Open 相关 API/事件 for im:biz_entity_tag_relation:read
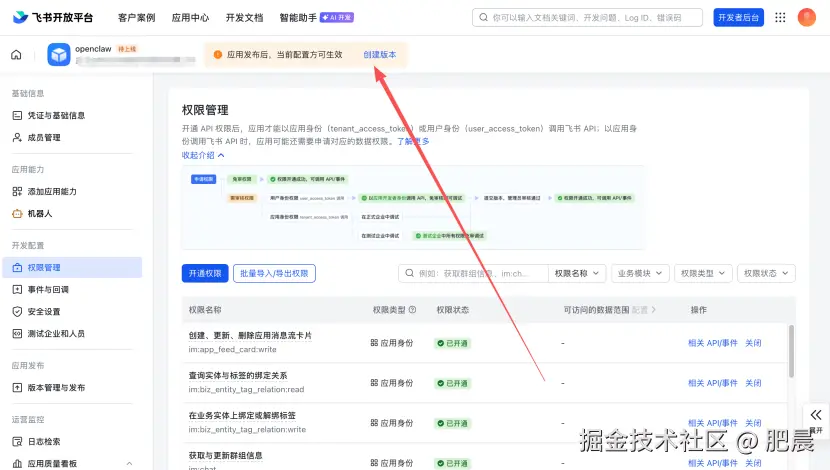 click(x=712, y=383)
